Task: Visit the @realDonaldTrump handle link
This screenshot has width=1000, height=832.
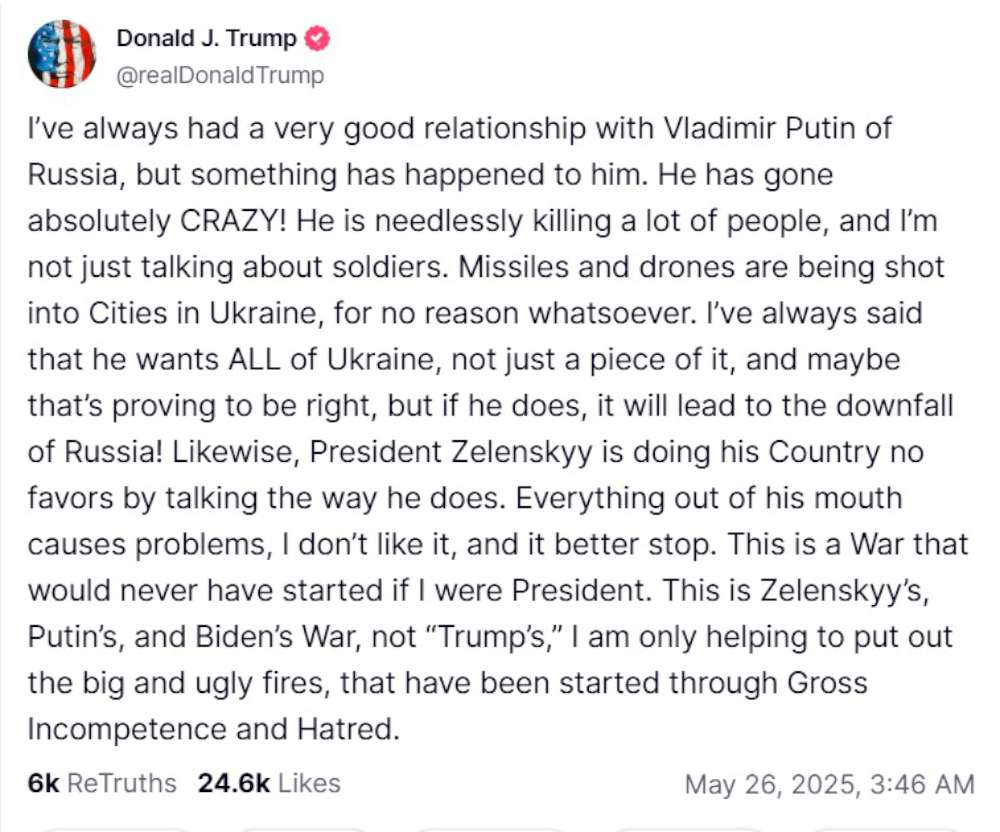Action: click(x=220, y=75)
